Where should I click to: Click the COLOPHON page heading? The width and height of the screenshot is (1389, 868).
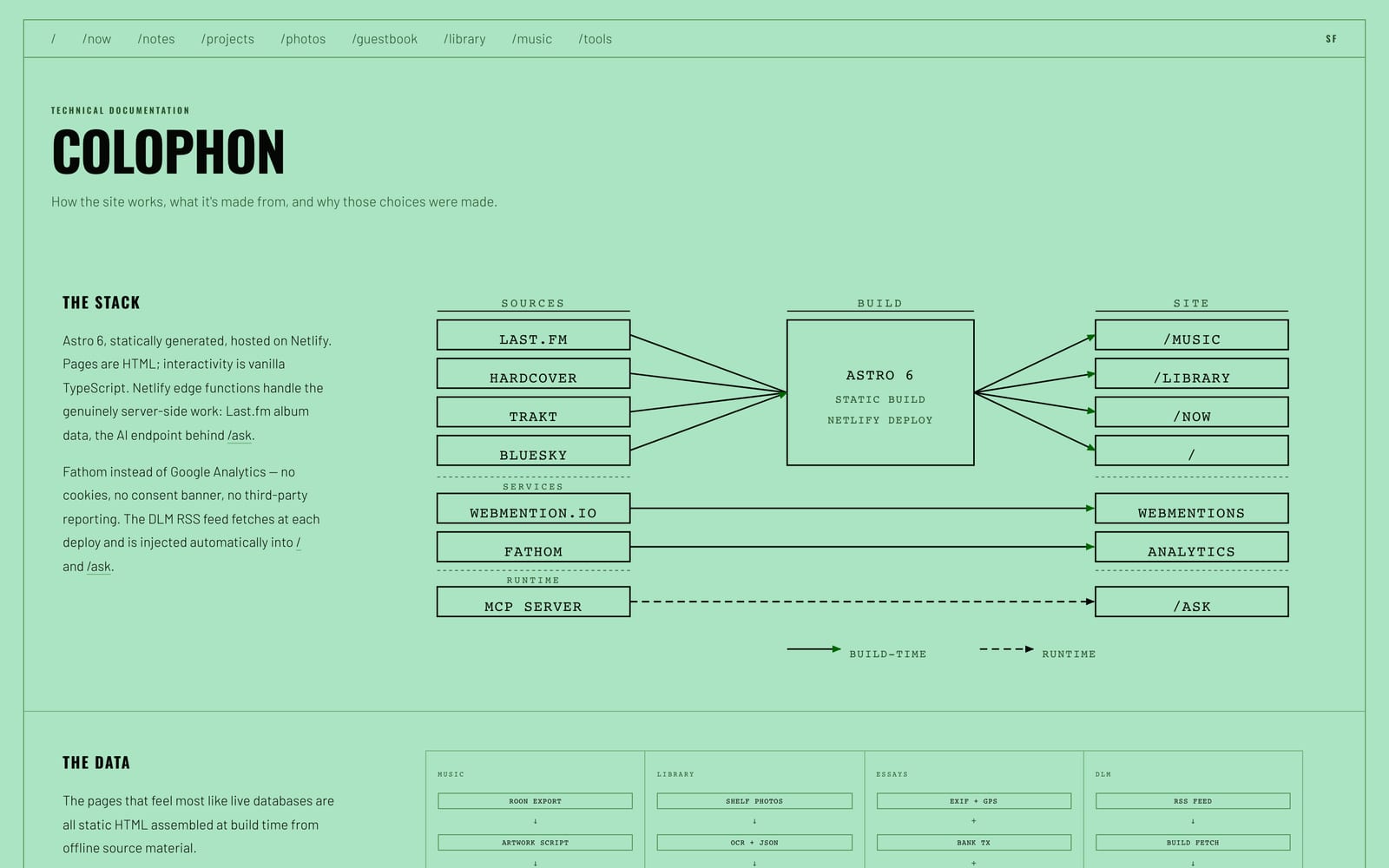point(168,153)
